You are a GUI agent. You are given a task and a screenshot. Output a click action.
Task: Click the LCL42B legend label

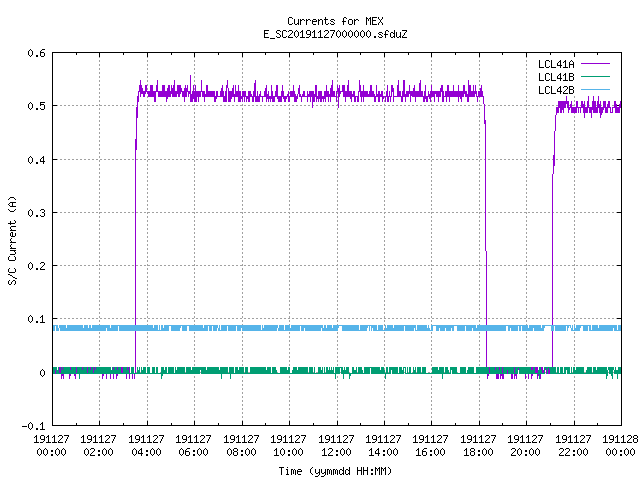point(556,90)
